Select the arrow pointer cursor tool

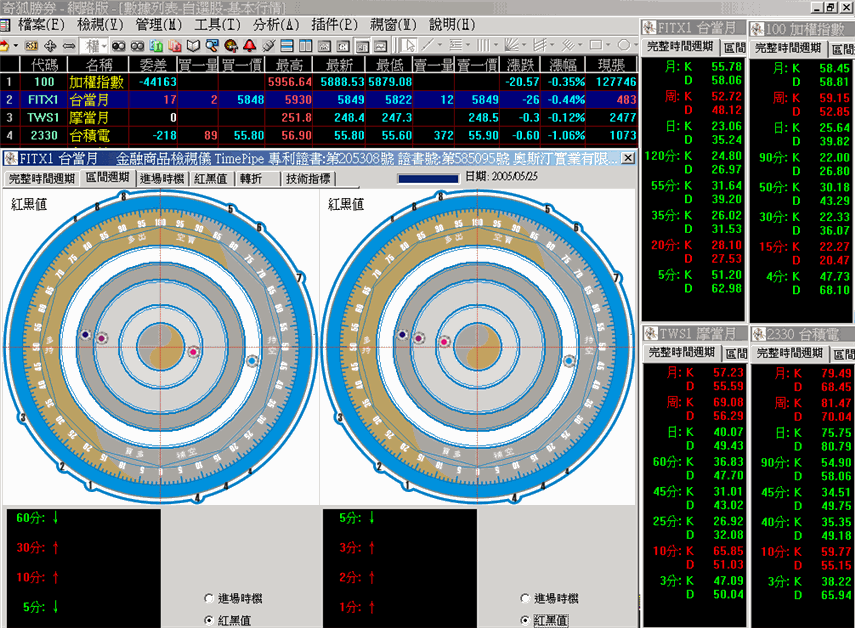(x=409, y=46)
